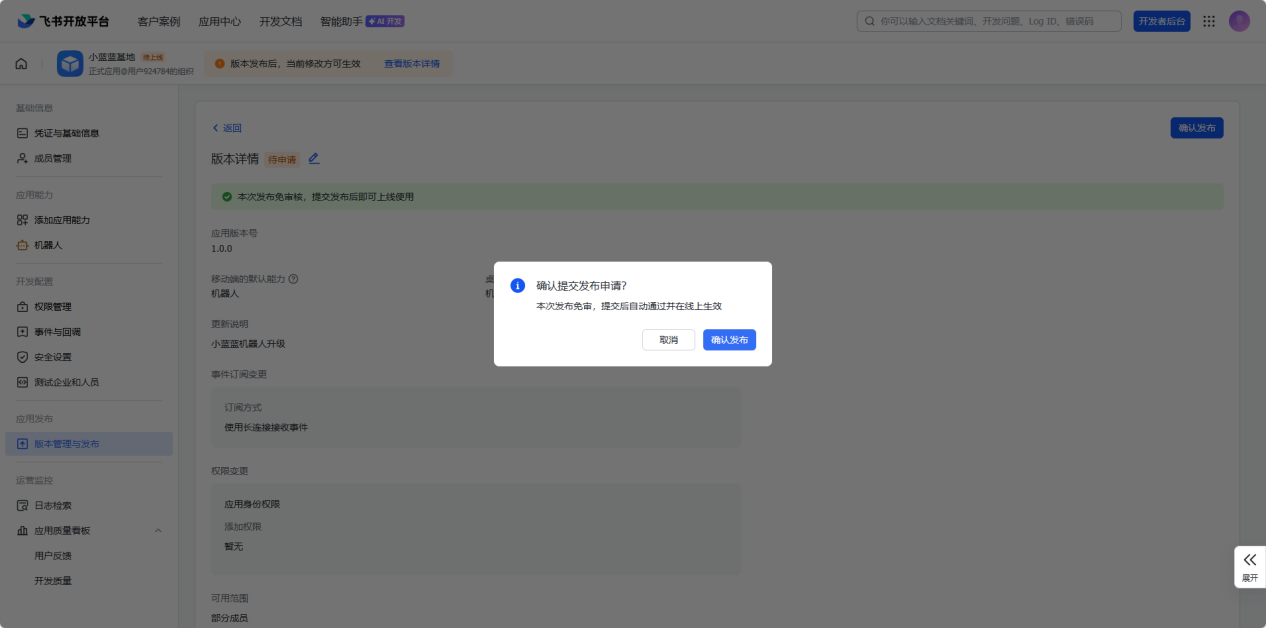Click the 开发者后台 button

(x=1161, y=21)
